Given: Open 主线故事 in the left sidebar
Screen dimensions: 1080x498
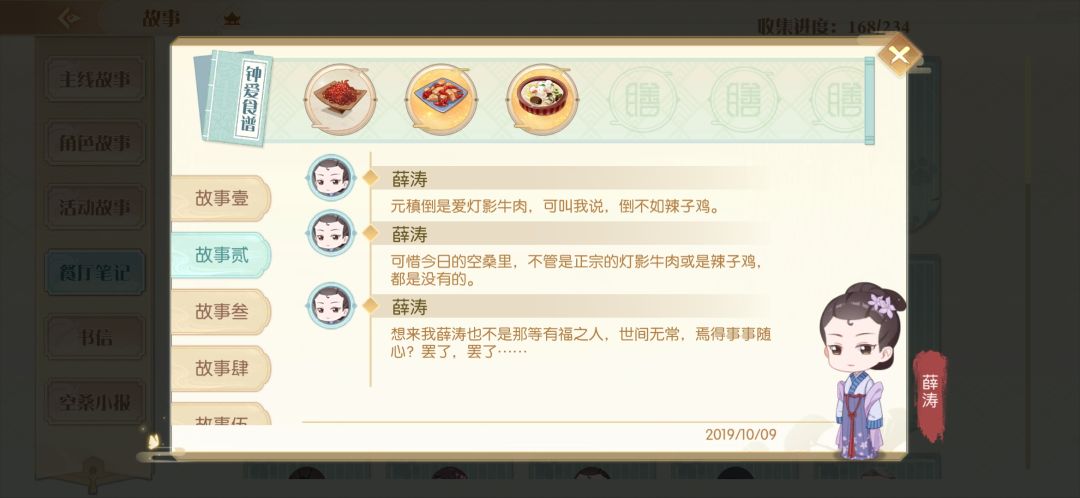Looking at the screenshot, I should pyautogui.click(x=95, y=79).
